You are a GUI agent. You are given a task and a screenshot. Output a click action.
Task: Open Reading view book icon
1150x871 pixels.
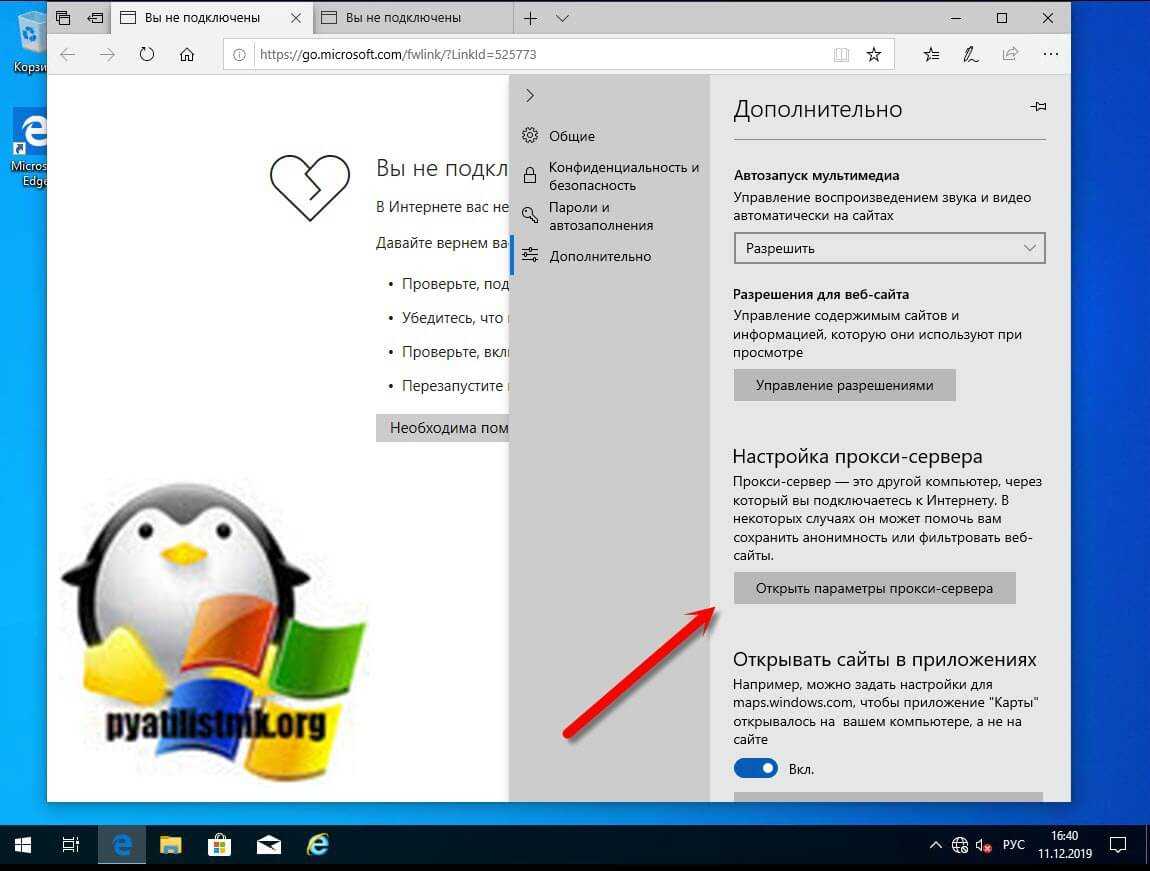(841, 55)
